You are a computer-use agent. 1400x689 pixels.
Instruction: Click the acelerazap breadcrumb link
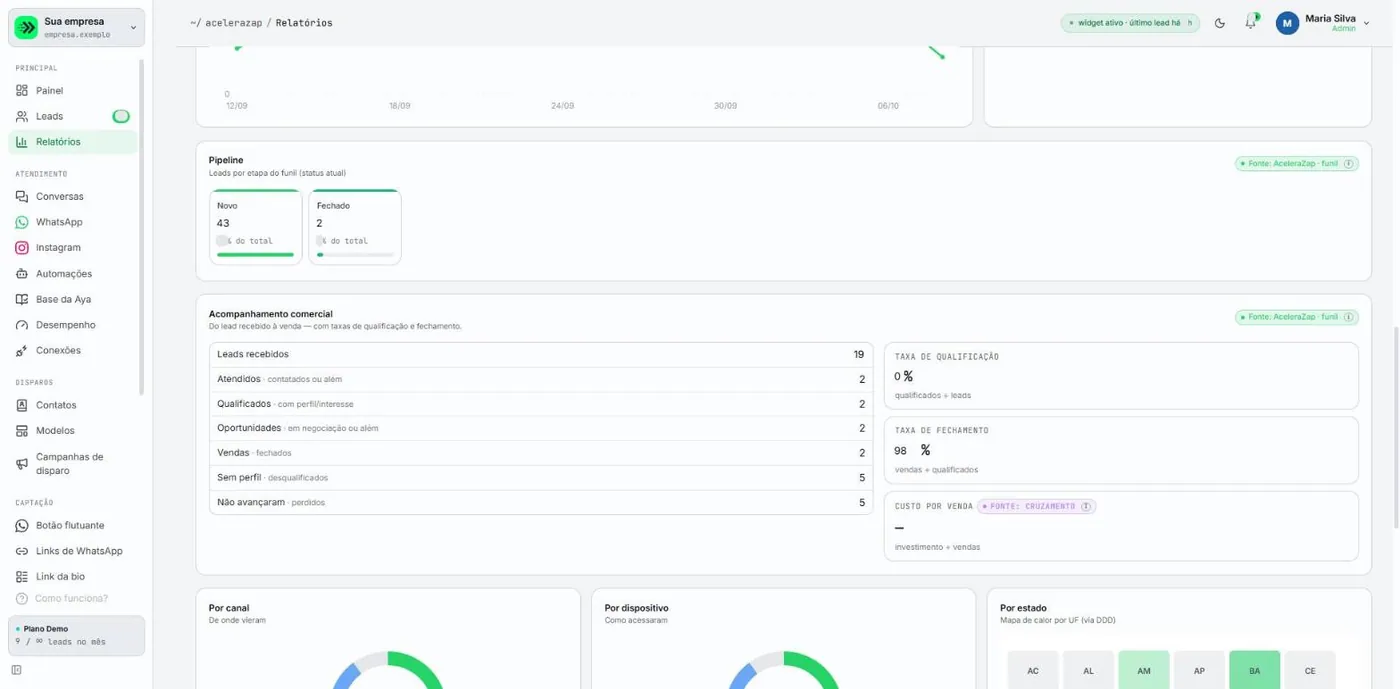[x=233, y=23]
